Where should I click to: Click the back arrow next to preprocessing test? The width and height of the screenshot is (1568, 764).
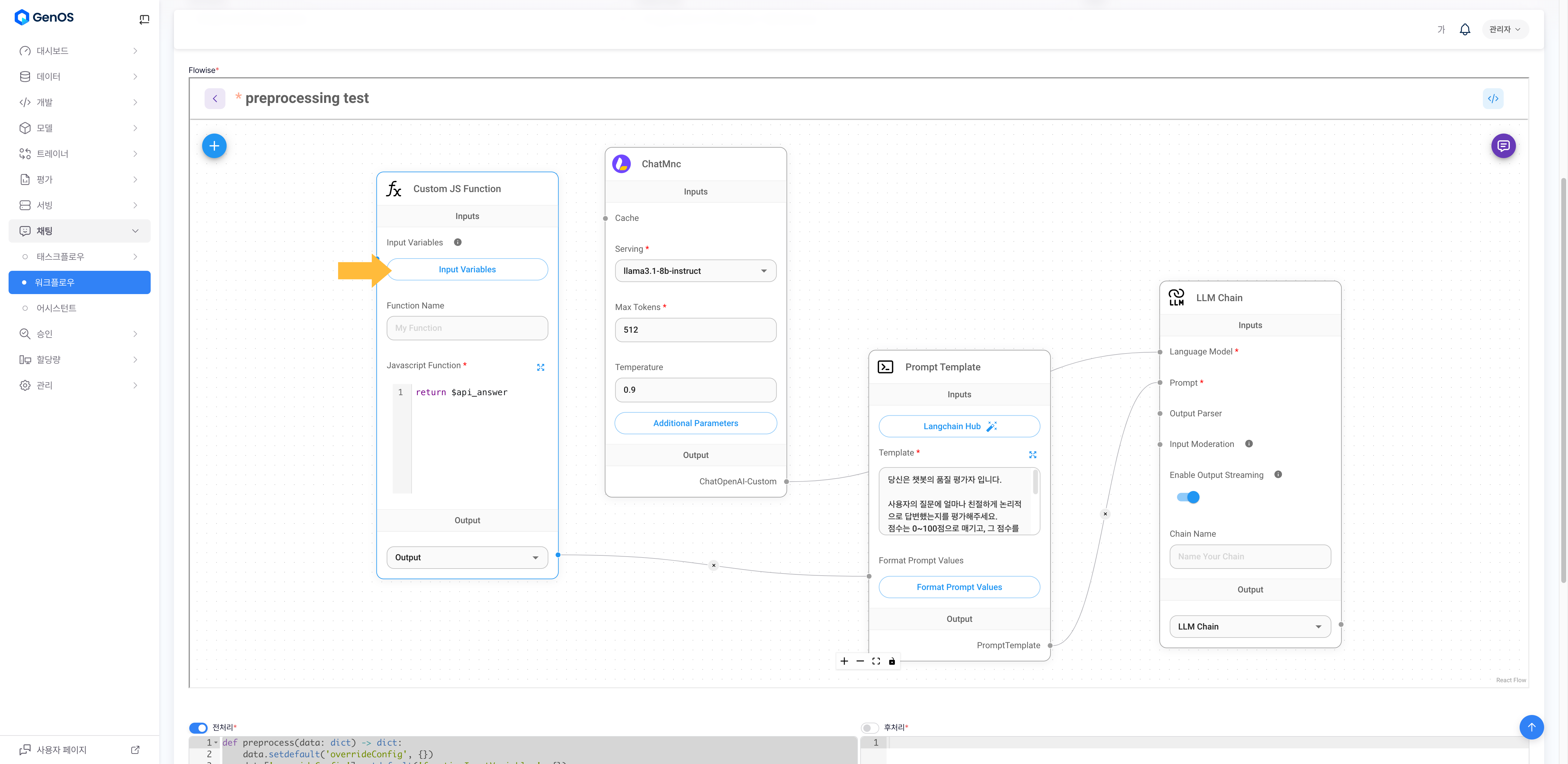click(x=215, y=99)
